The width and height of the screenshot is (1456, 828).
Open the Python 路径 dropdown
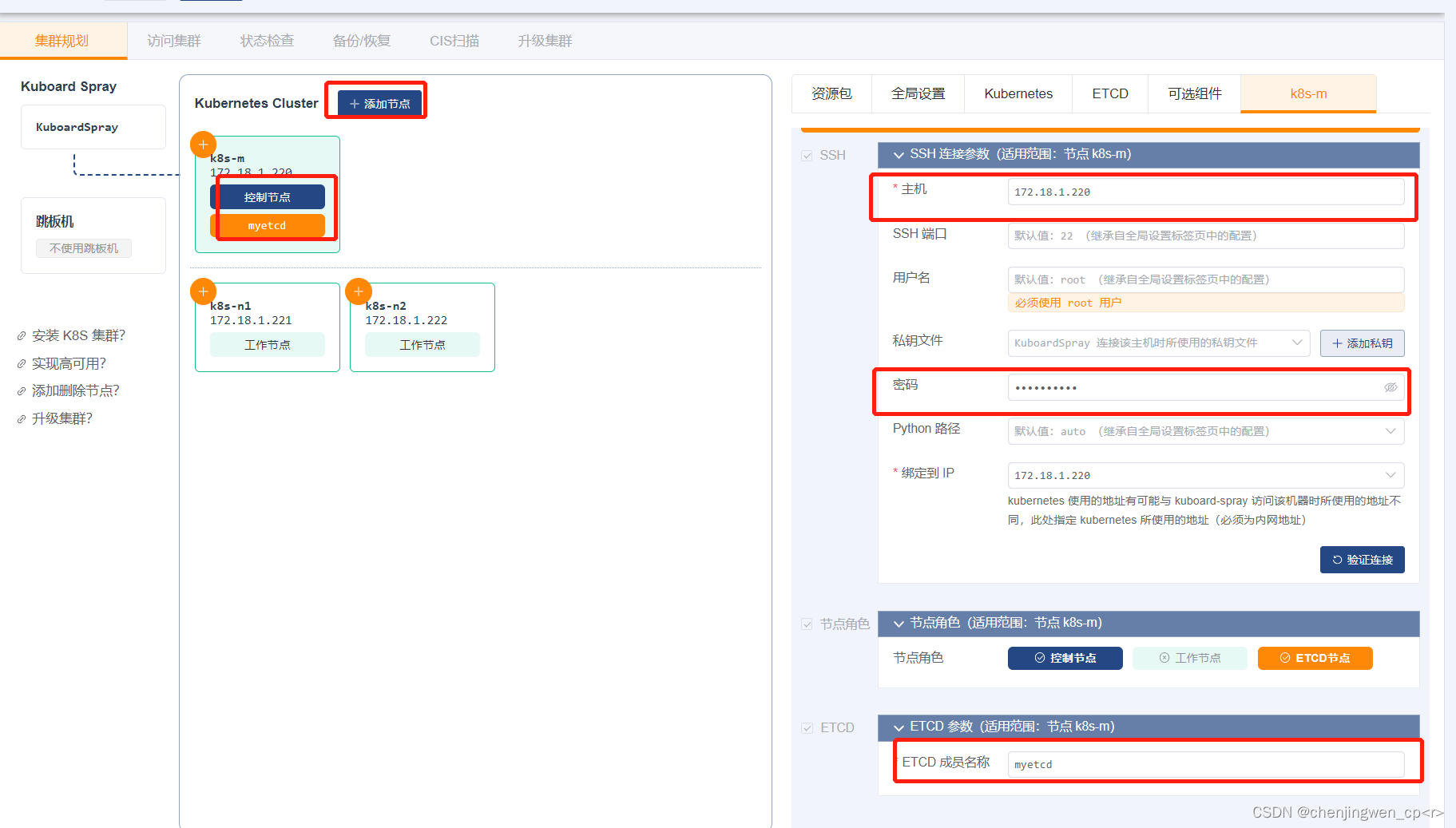[x=1205, y=431]
